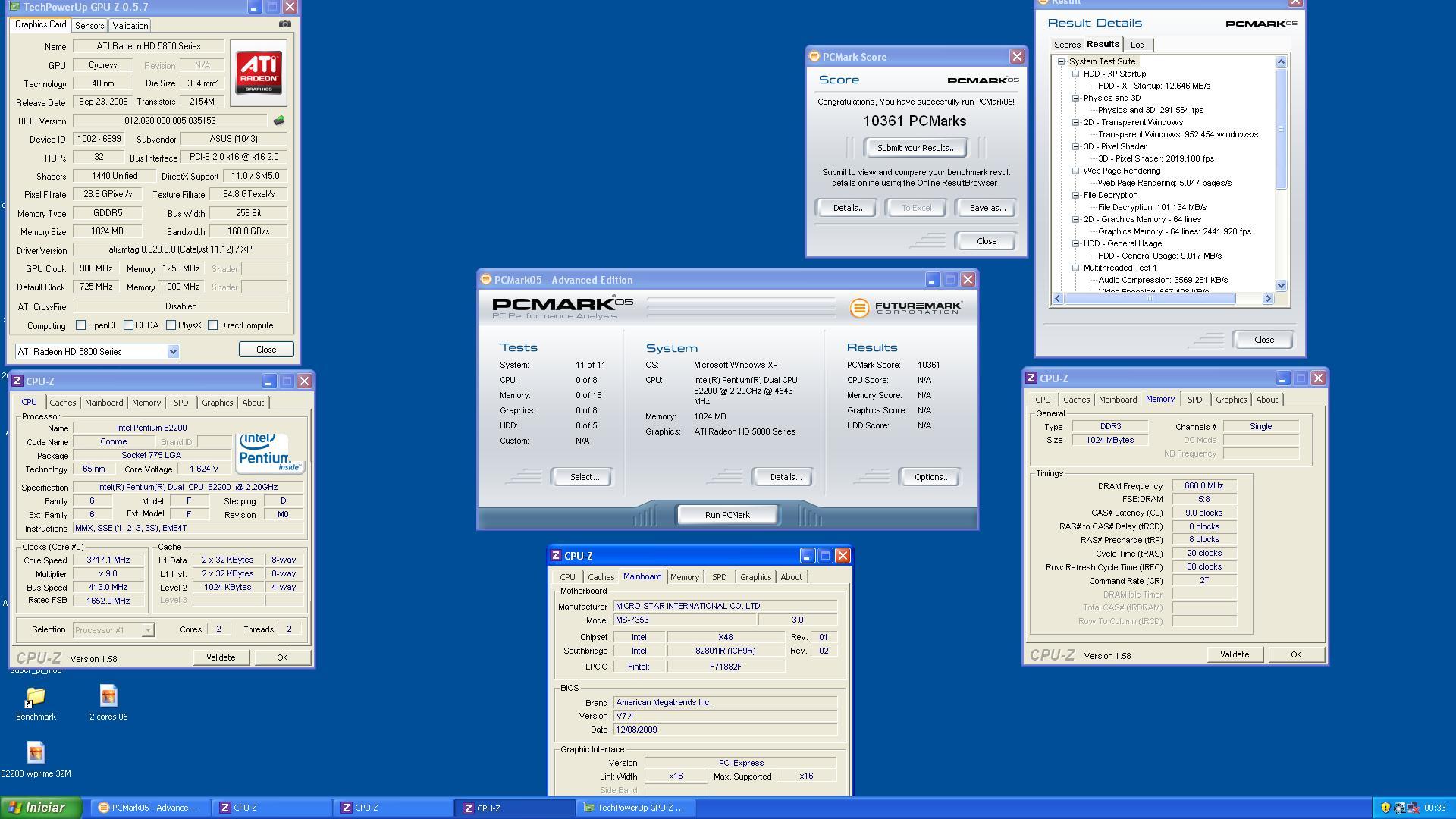The image size is (1456, 819).
Task: Open the Graphics tab in CPU-Z Mainboard window
Action: [755, 577]
